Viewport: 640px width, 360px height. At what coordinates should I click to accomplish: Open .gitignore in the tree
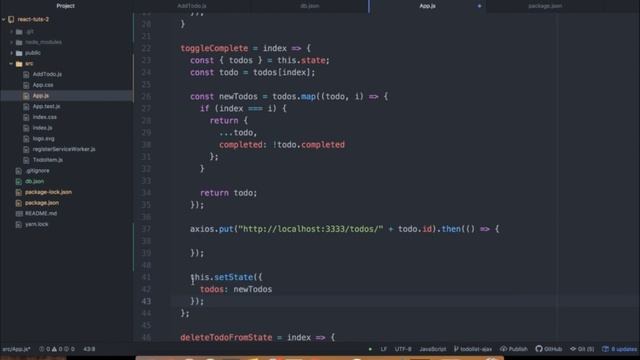click(37, 171)
